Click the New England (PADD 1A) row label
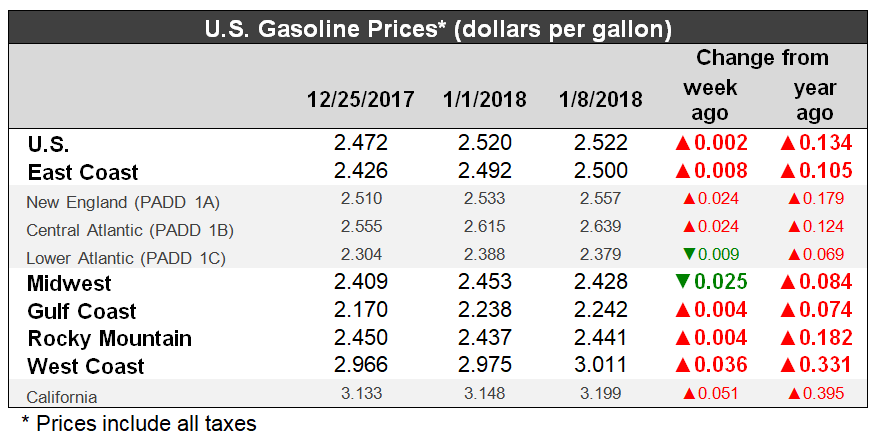This screenshot has height=437, width=878. tap(122, 200)
